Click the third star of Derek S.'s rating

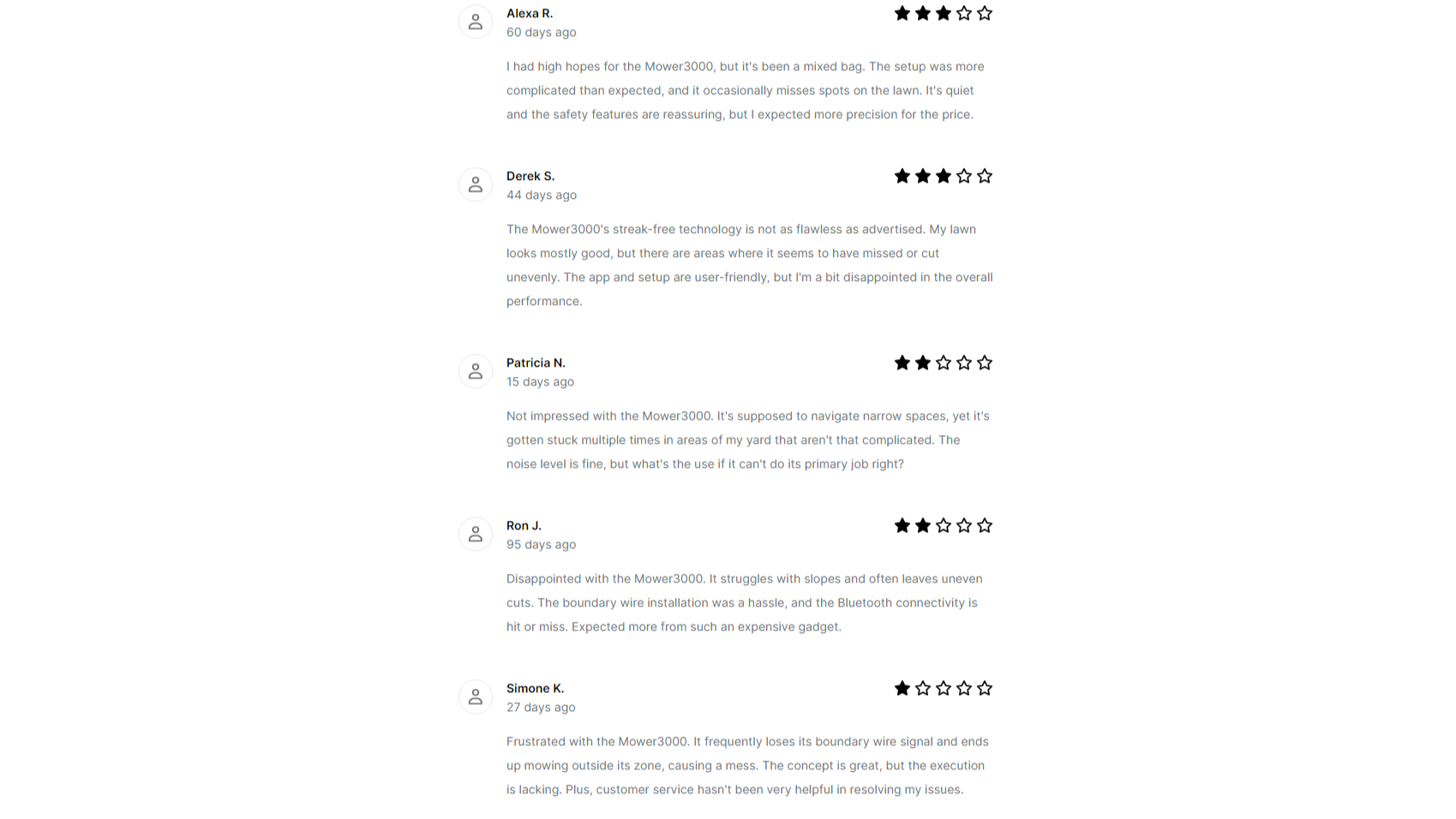(944, 176)
